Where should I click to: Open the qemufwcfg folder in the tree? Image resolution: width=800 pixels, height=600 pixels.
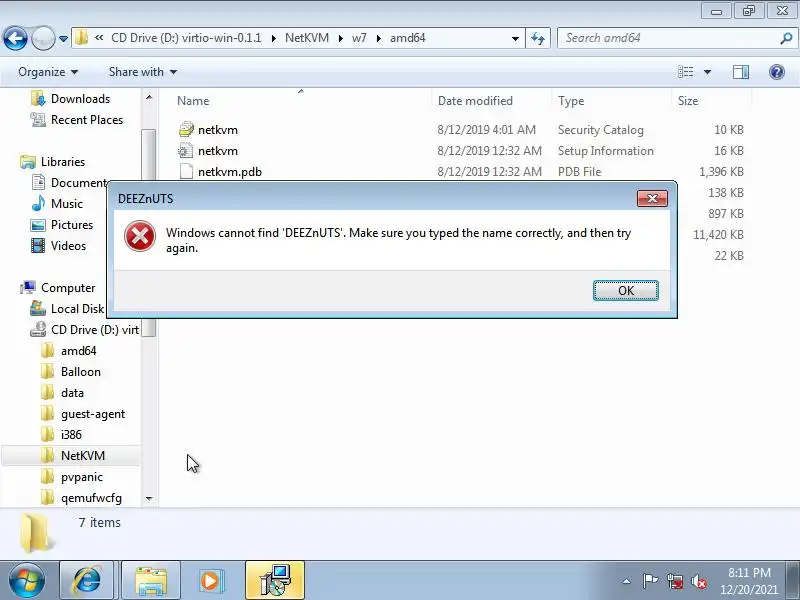pos(91,498)
